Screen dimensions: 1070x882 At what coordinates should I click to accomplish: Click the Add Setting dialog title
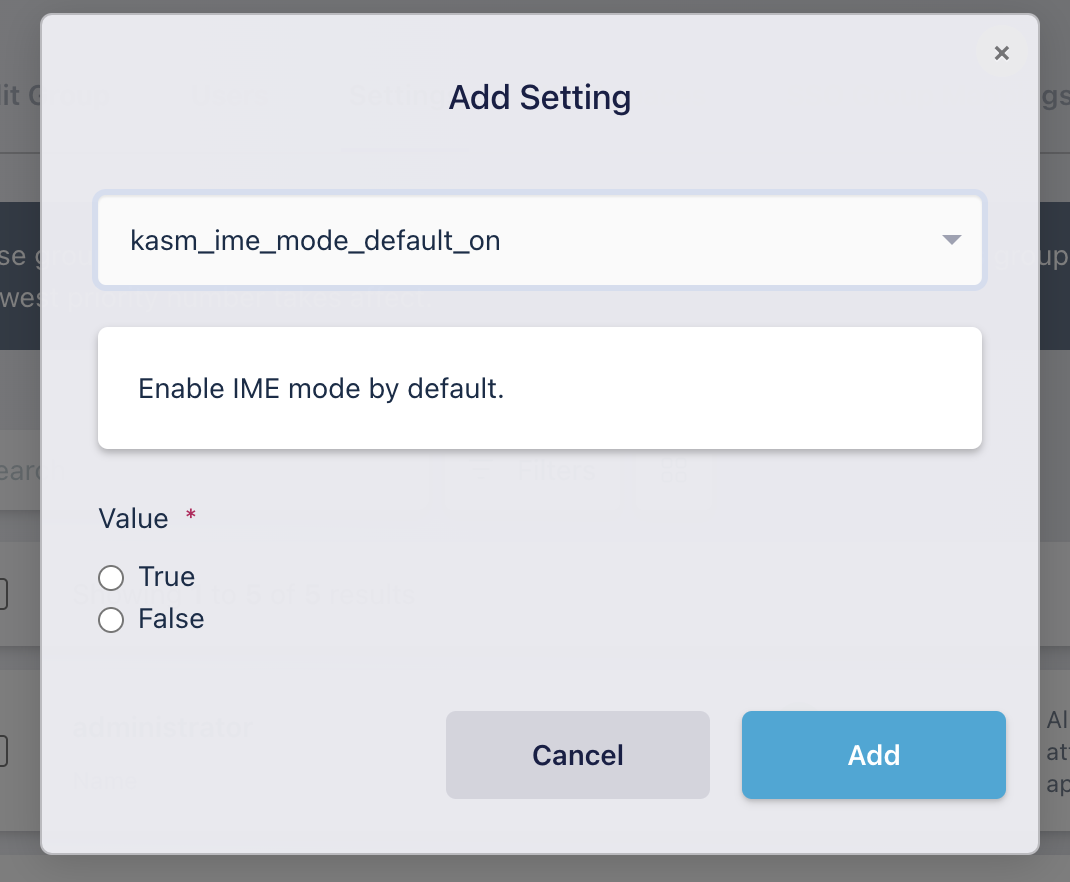coord(539,97)
